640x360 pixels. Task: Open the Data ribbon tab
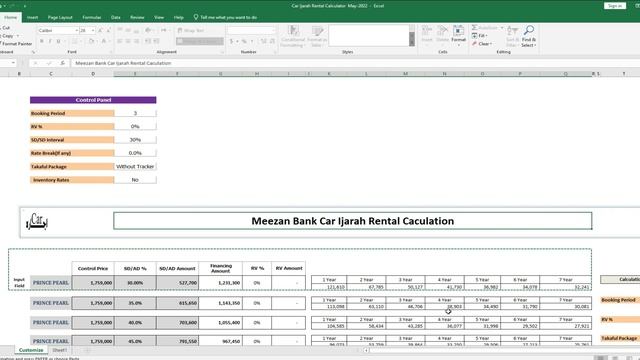116,18
